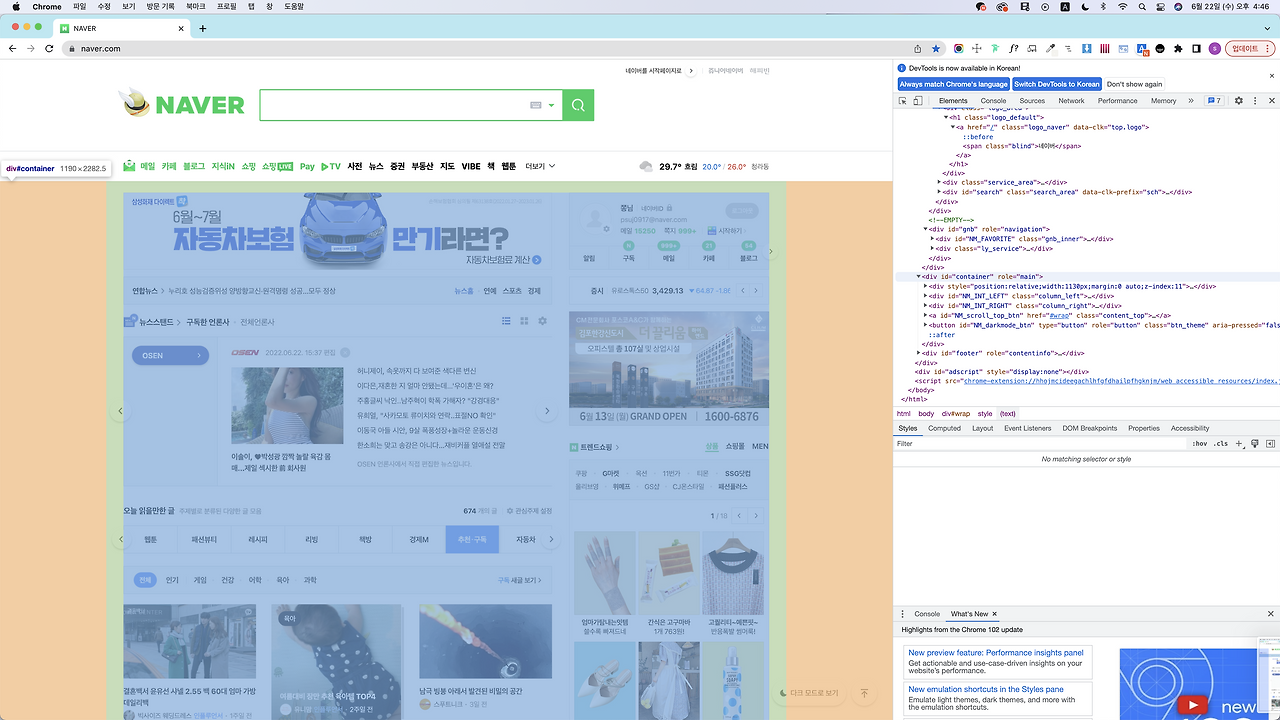This screenshot has width=1280, height=720.
Task: Click the green search magnifier button
Action: [578, 105]
